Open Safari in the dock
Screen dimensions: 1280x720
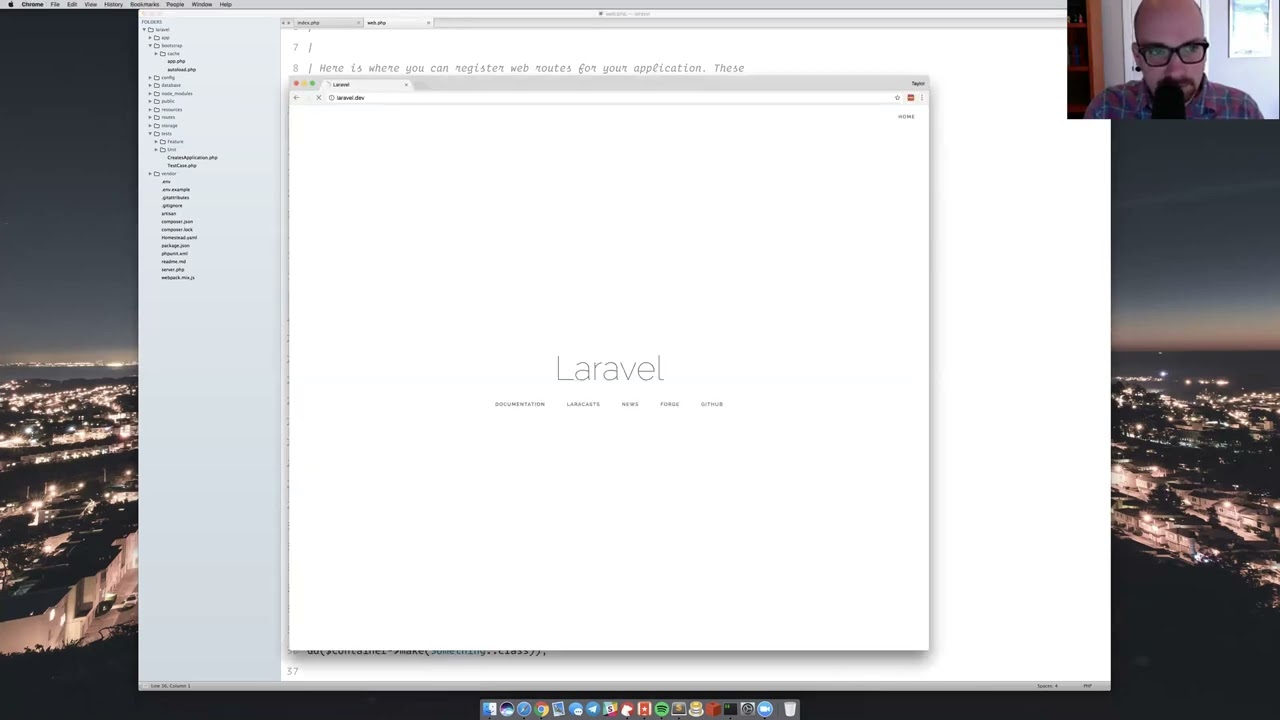(x=524, y=709)
